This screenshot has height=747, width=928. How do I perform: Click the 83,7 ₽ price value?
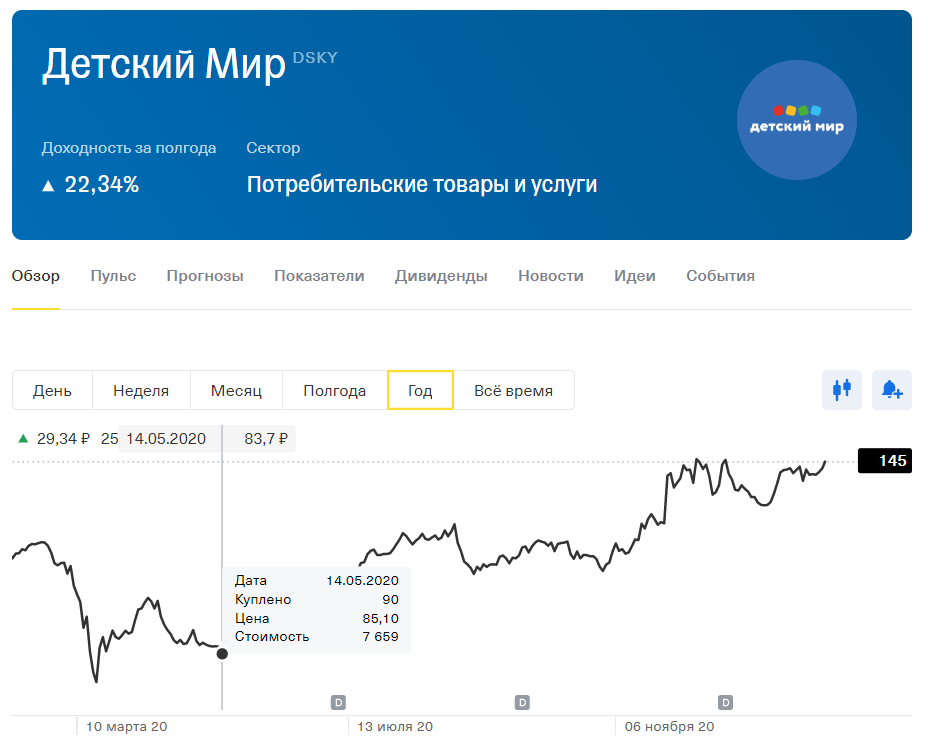(266, 439)
